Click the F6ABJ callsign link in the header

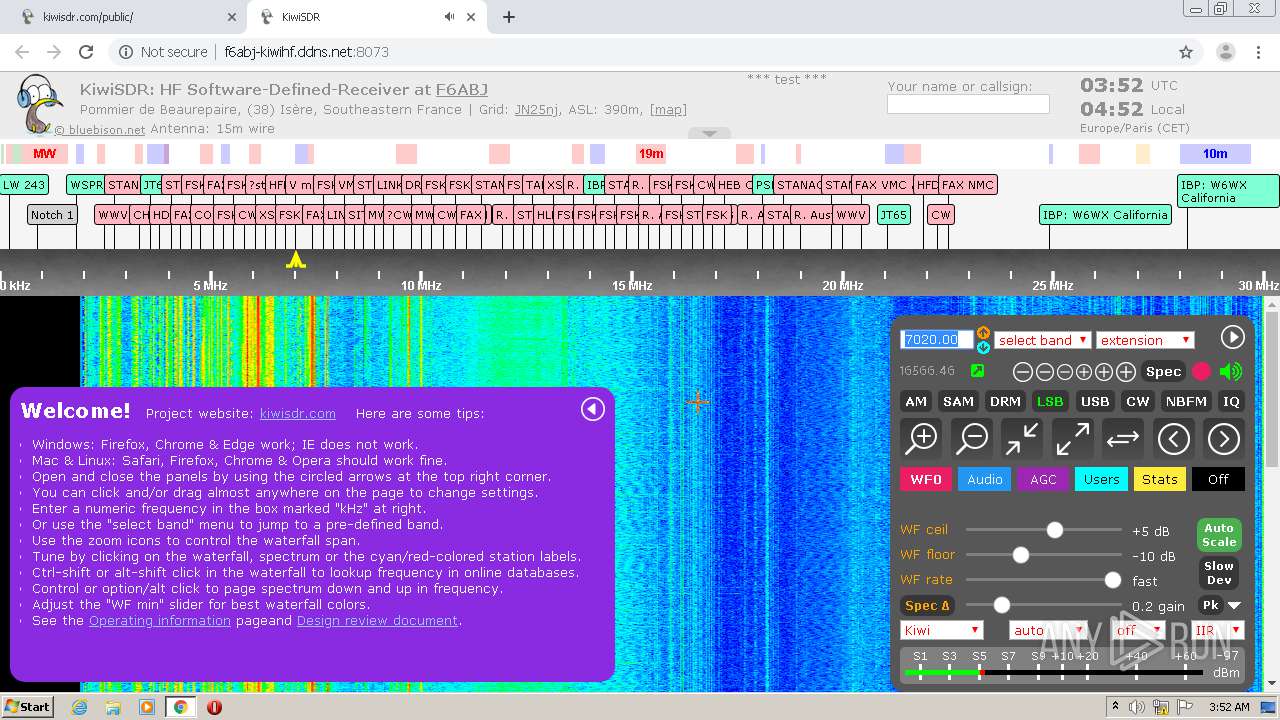[x=462, y=90]
